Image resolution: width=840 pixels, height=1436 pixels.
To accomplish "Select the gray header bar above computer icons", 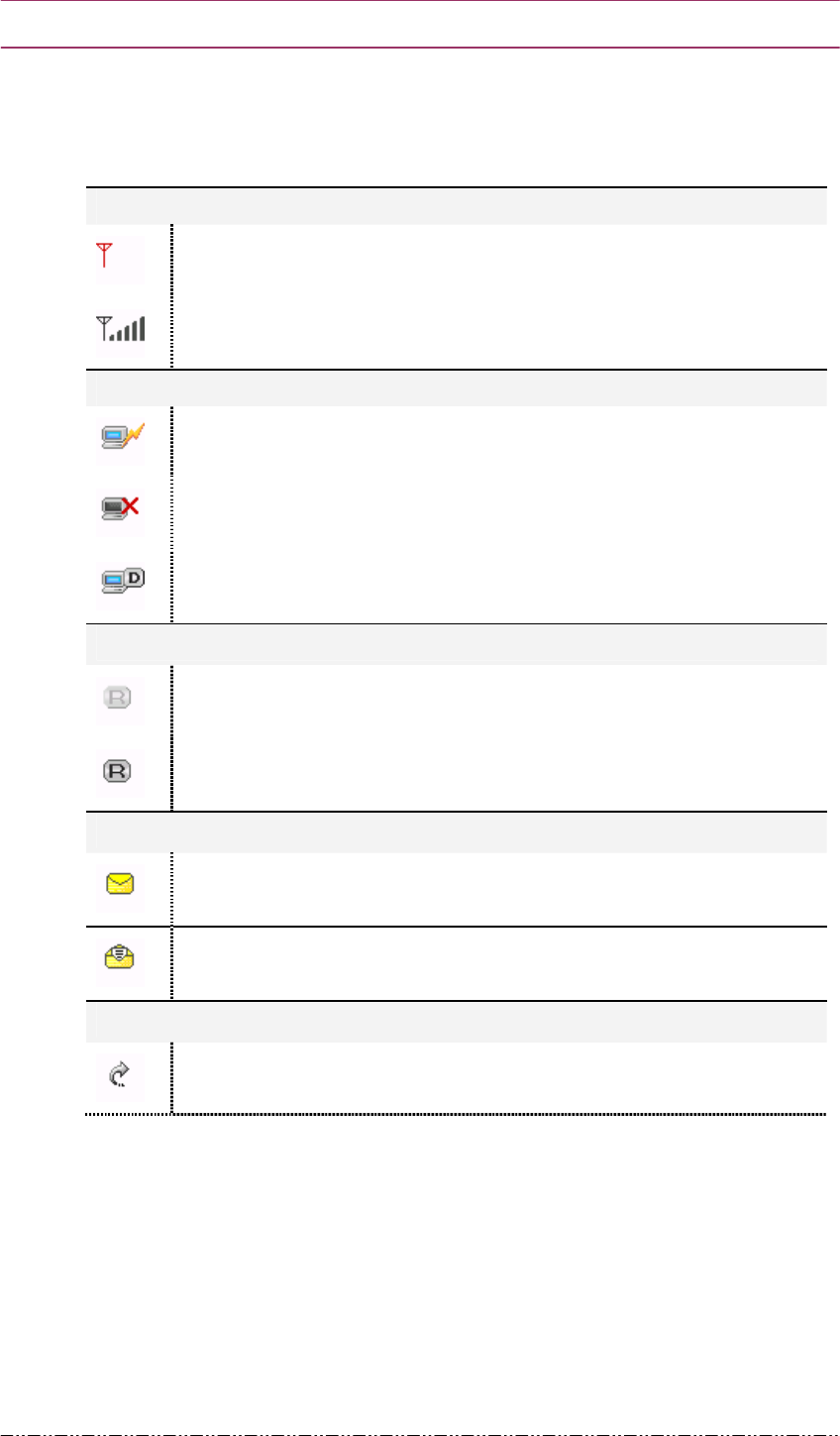I will (456, 387).
